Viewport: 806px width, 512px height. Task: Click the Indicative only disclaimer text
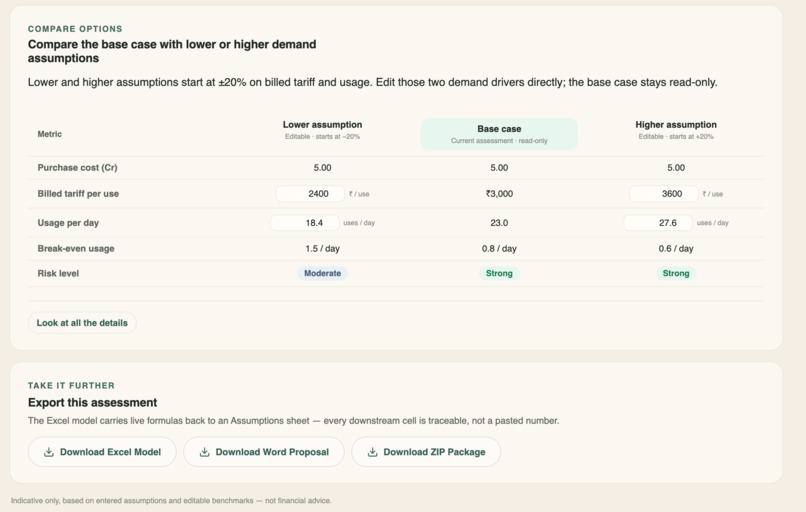tap(171, 500)
